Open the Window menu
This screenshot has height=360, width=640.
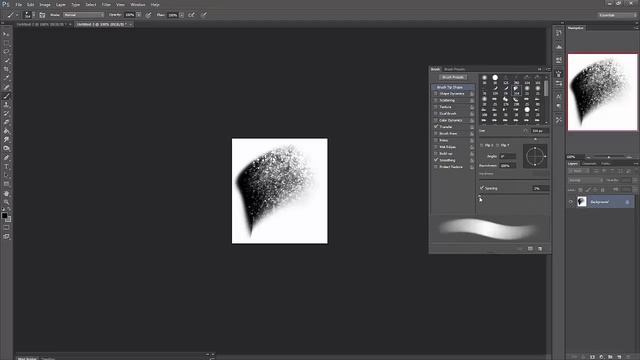tap(138, 4)
